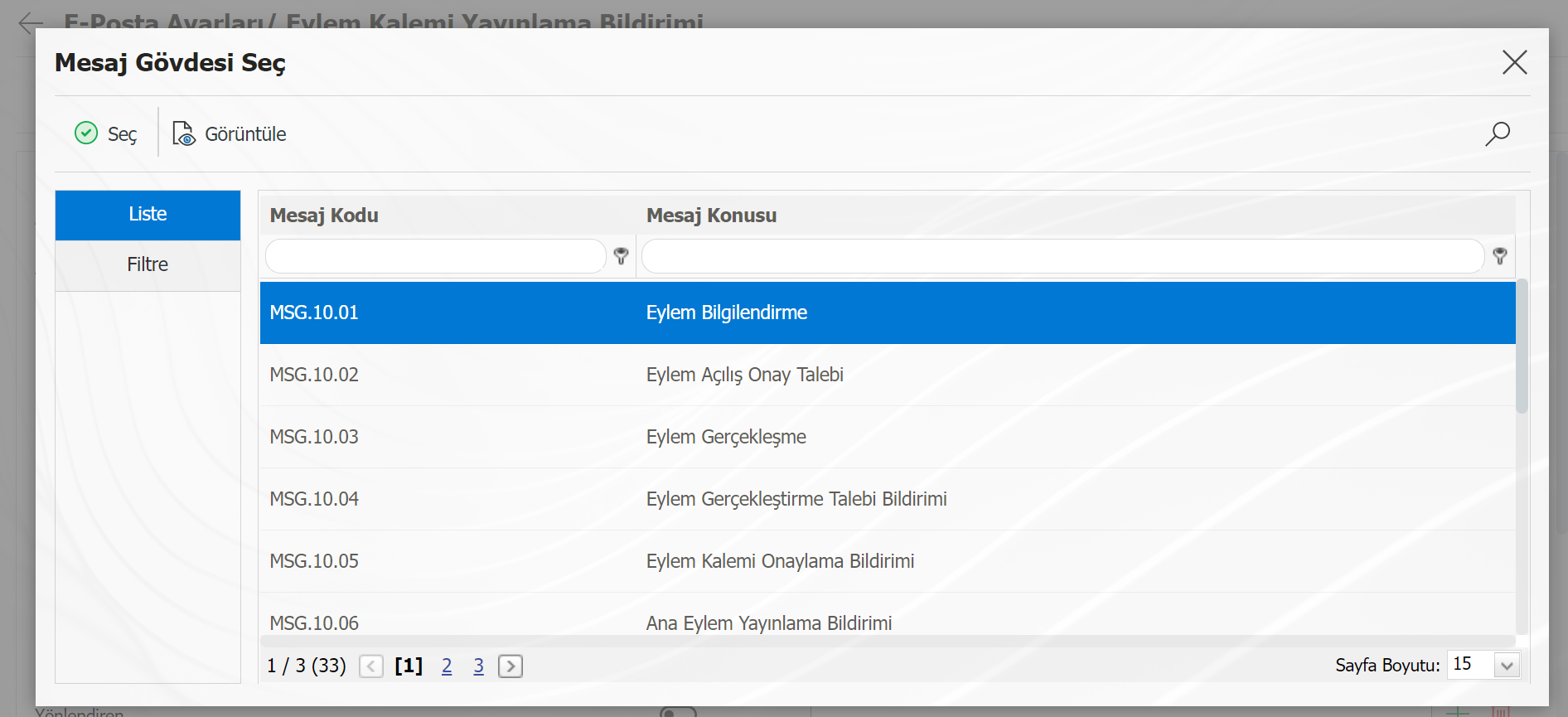Image resolution: width=1568 pixels, height=717 pixels.
Task: Click current page [1] indicator
Action: coord(409,666)
